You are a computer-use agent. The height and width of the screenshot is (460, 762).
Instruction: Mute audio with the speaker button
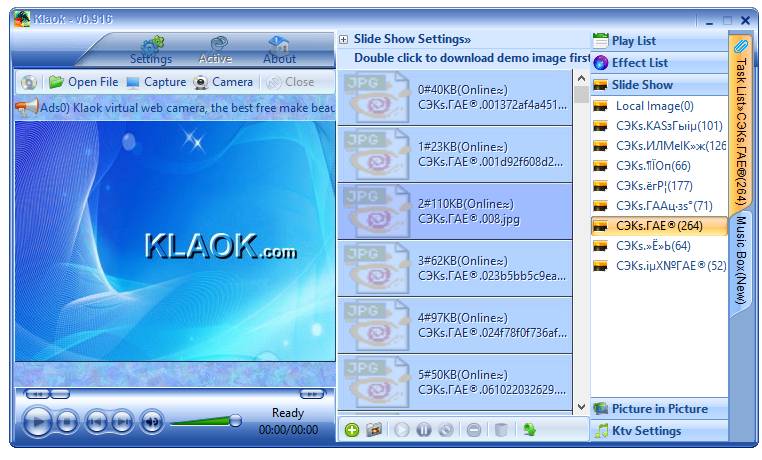pyautogui.click(x=152, y=422)
